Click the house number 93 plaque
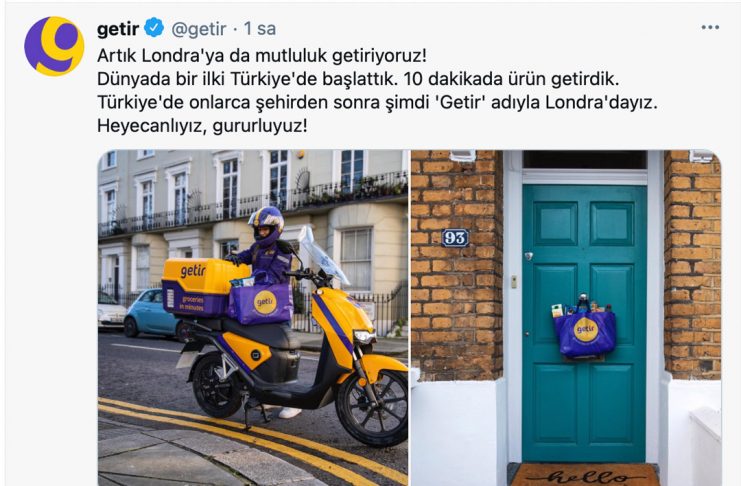This screenshot has height=486, width=741. point(455,238)
